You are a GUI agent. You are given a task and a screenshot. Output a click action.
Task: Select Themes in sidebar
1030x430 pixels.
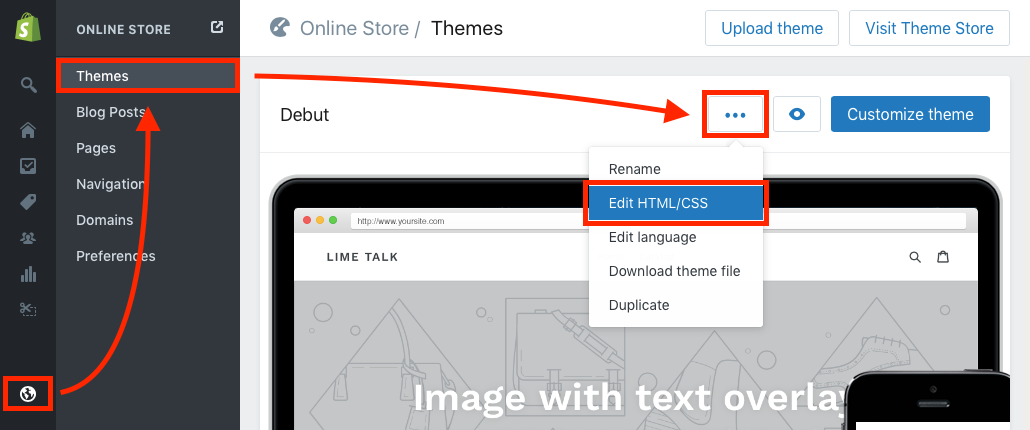coord(146,76)
